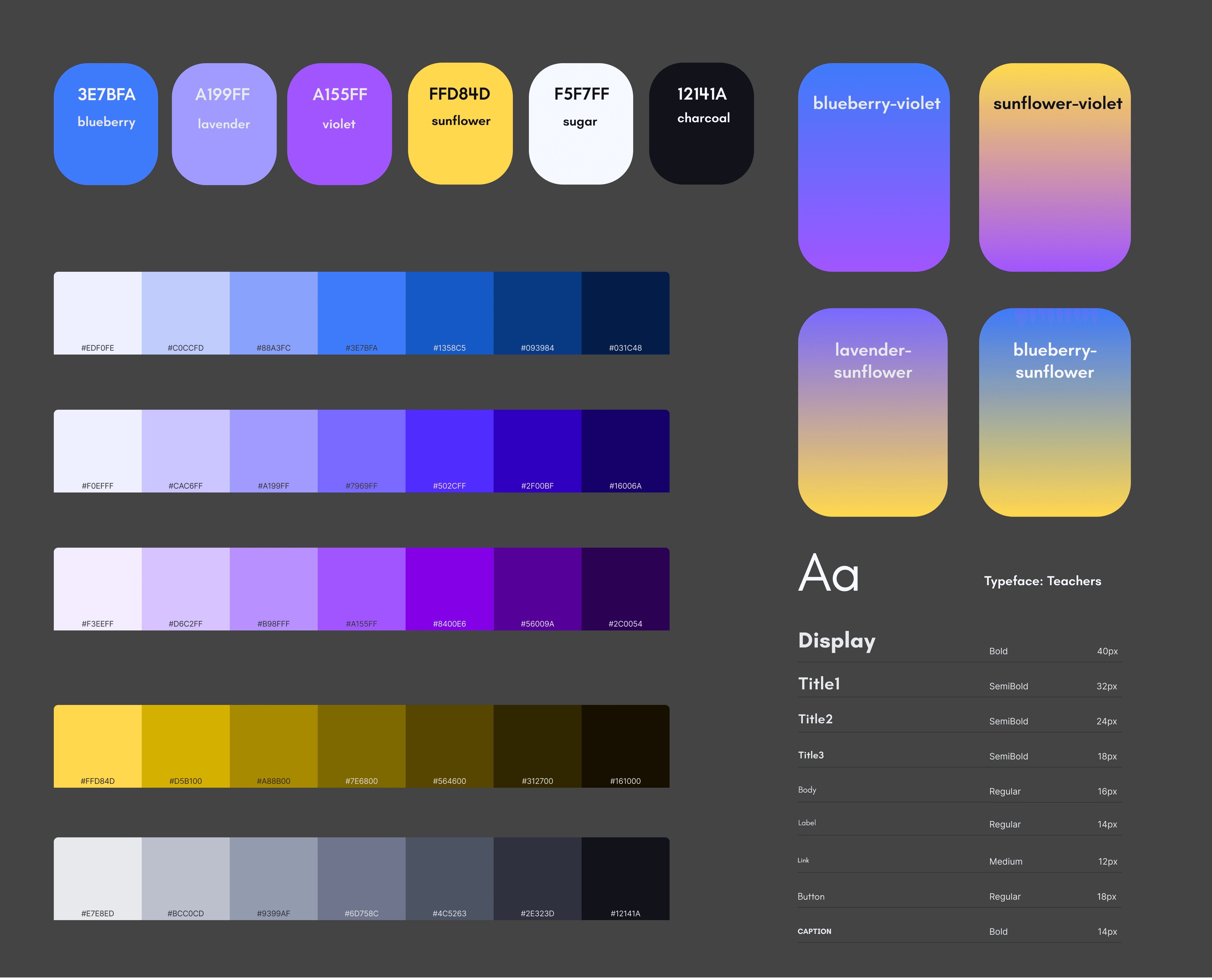Screen dimensions: 1212x980
Task: Click the lavender-sunflower gradient card
Action: pos(872,412)
